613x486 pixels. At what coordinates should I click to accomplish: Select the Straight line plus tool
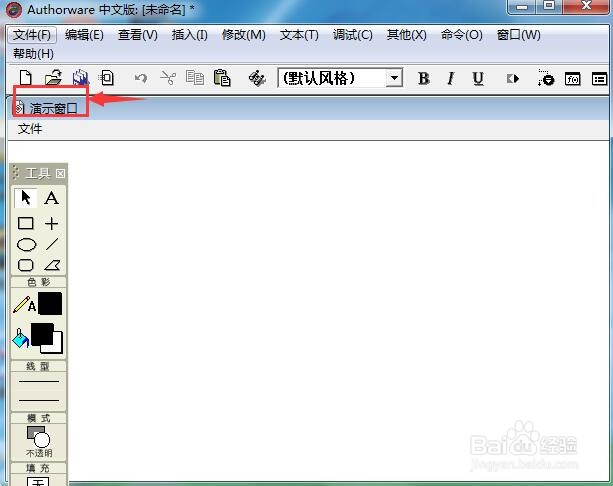[52, 223]
